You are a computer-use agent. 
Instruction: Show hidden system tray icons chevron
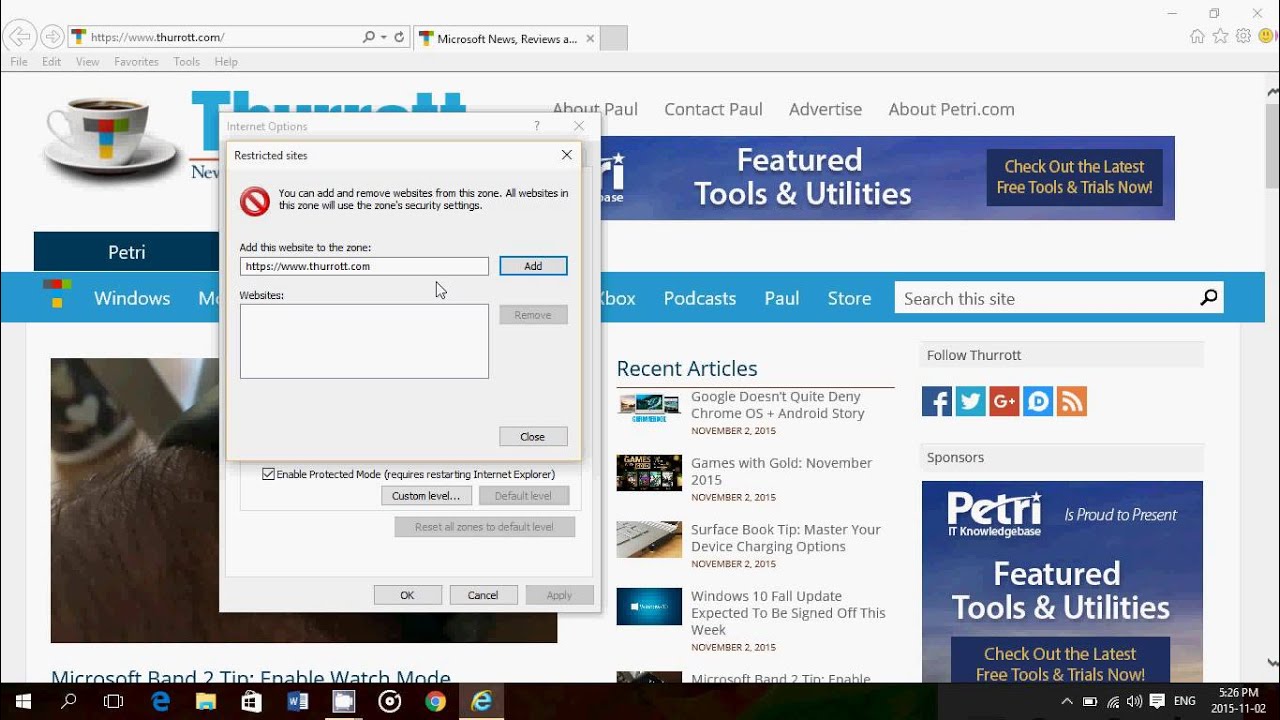tap(1067, 702)
